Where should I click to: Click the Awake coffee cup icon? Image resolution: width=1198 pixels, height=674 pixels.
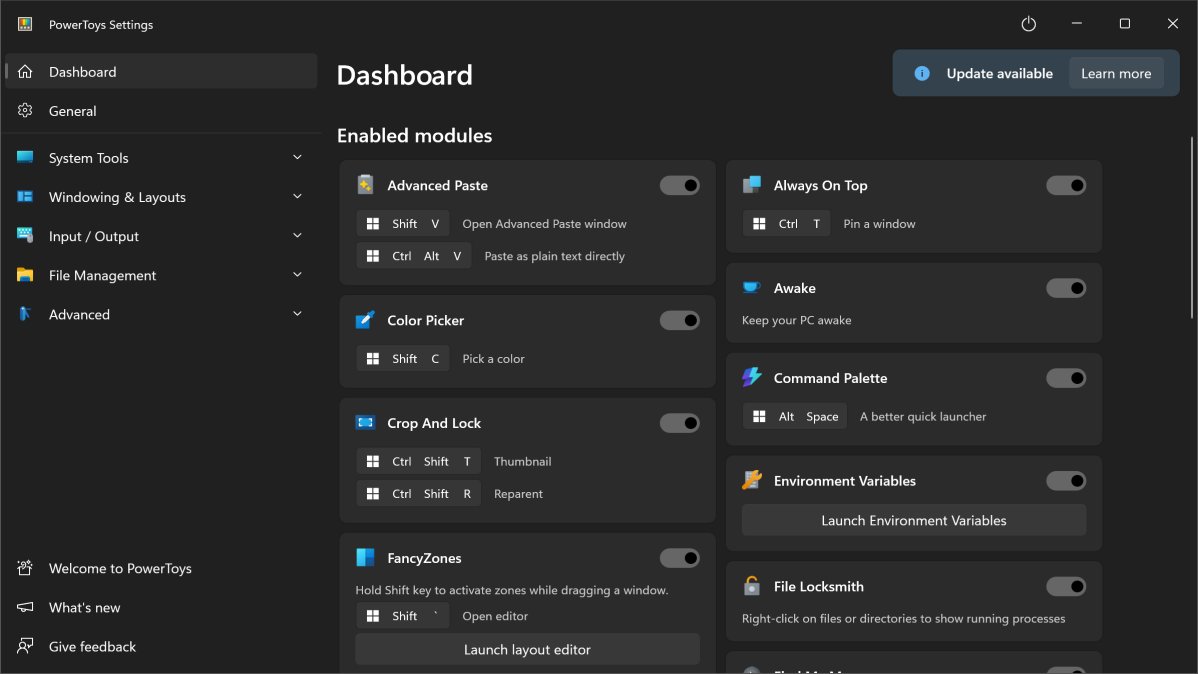coord(752,288)
